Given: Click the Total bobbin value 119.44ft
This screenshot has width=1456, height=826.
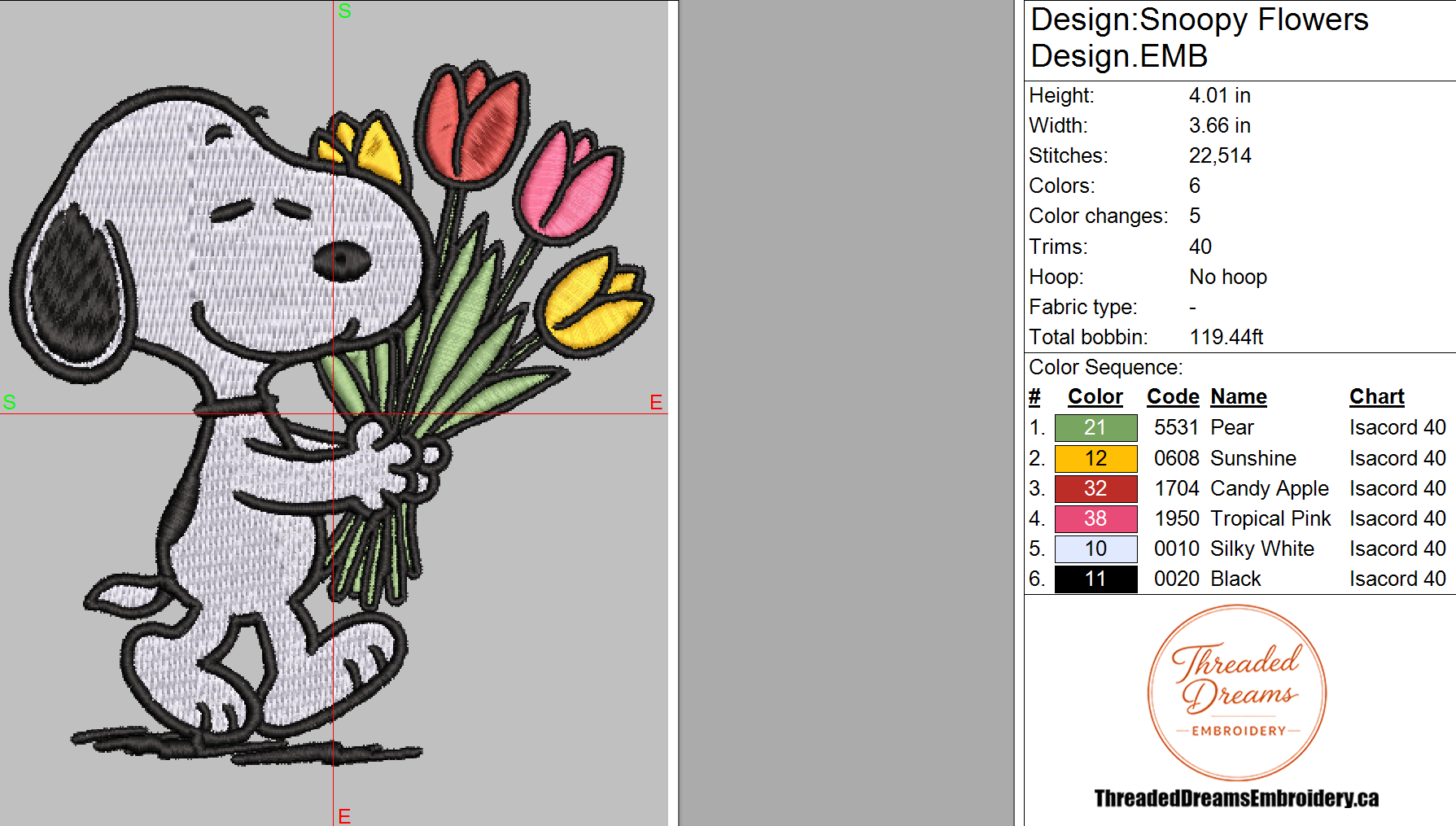Looking at the screenshot, I should click(1226, 337).
